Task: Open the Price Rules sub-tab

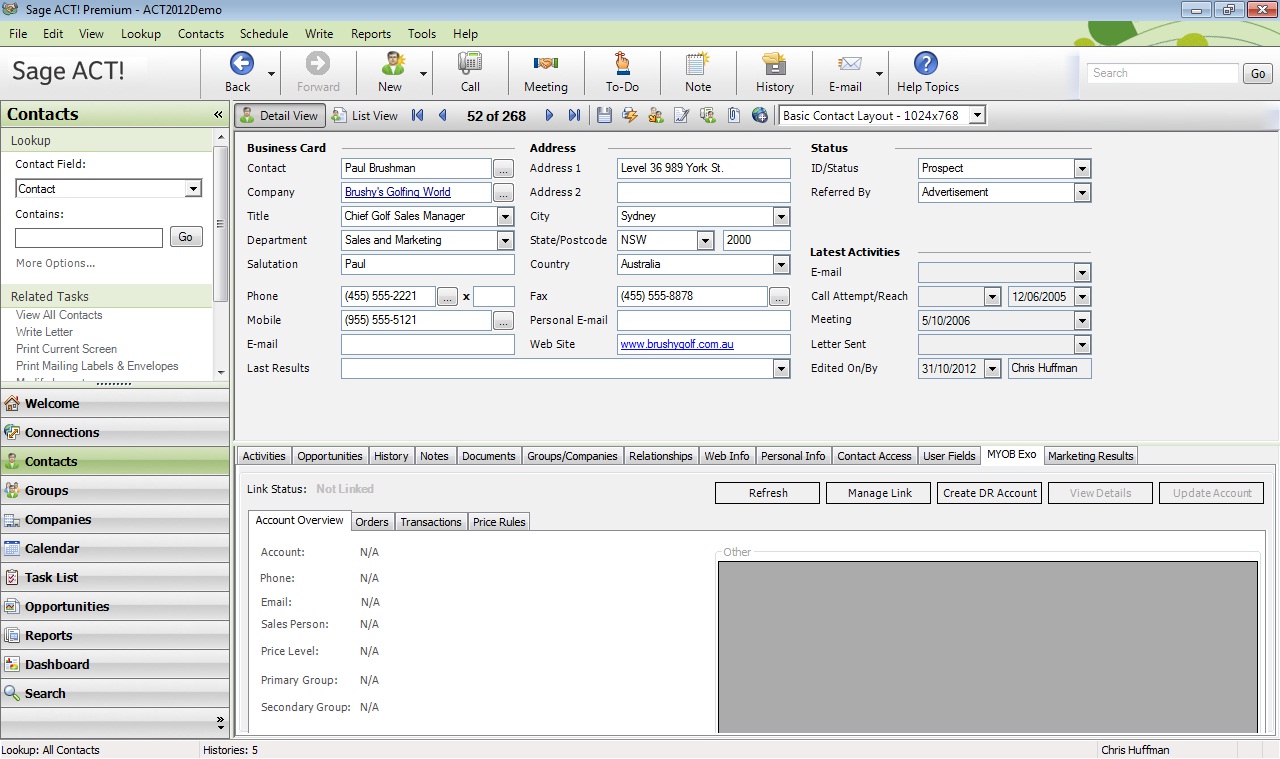Action: [499, 522]
